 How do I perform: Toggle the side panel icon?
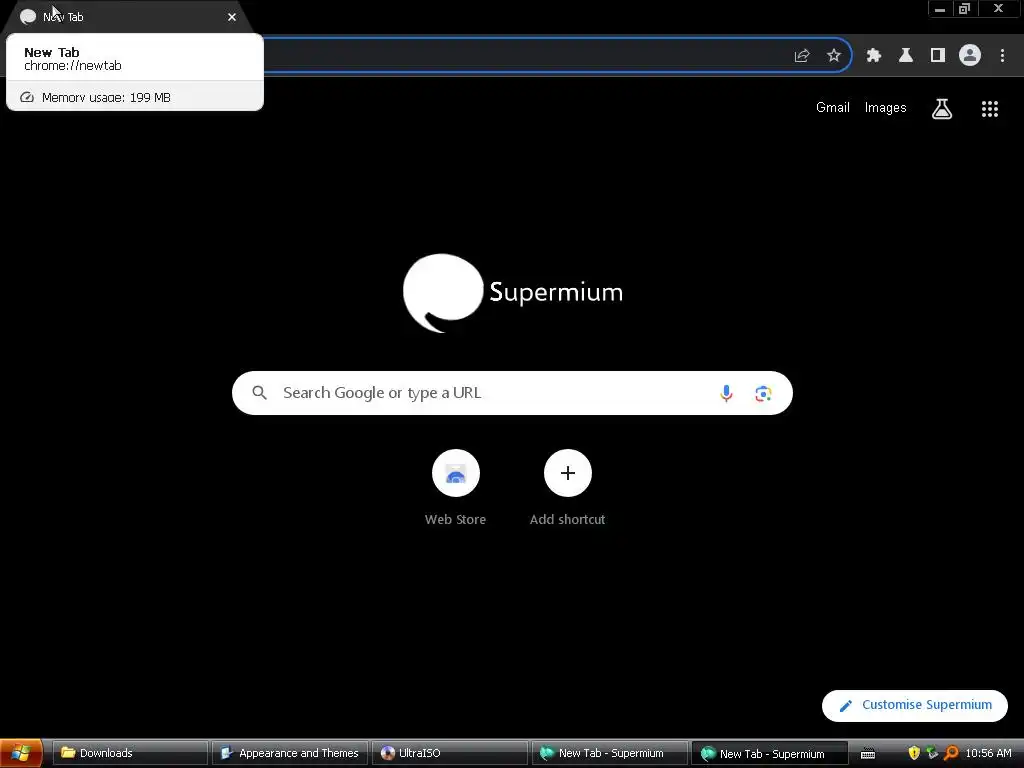pyautogui.click(x=938, y=56)
